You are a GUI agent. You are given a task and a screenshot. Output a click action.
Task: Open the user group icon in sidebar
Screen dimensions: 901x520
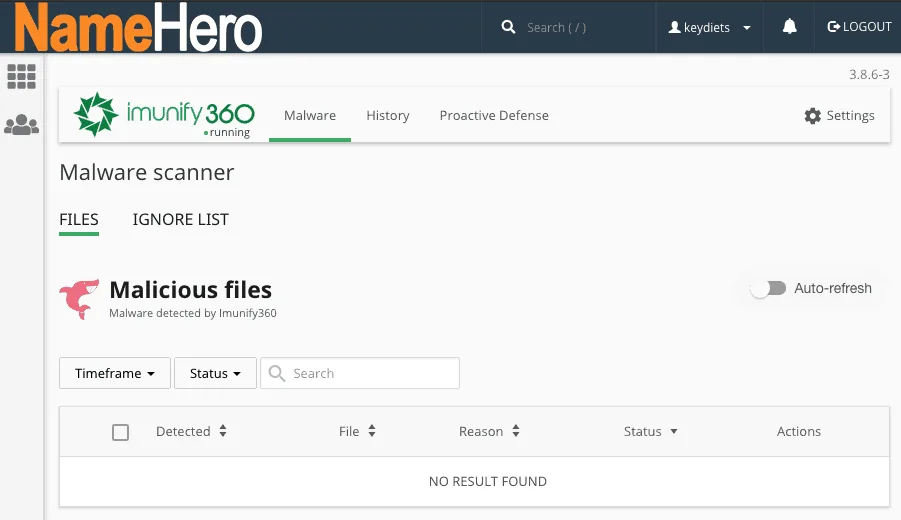[x=21, y=125]
